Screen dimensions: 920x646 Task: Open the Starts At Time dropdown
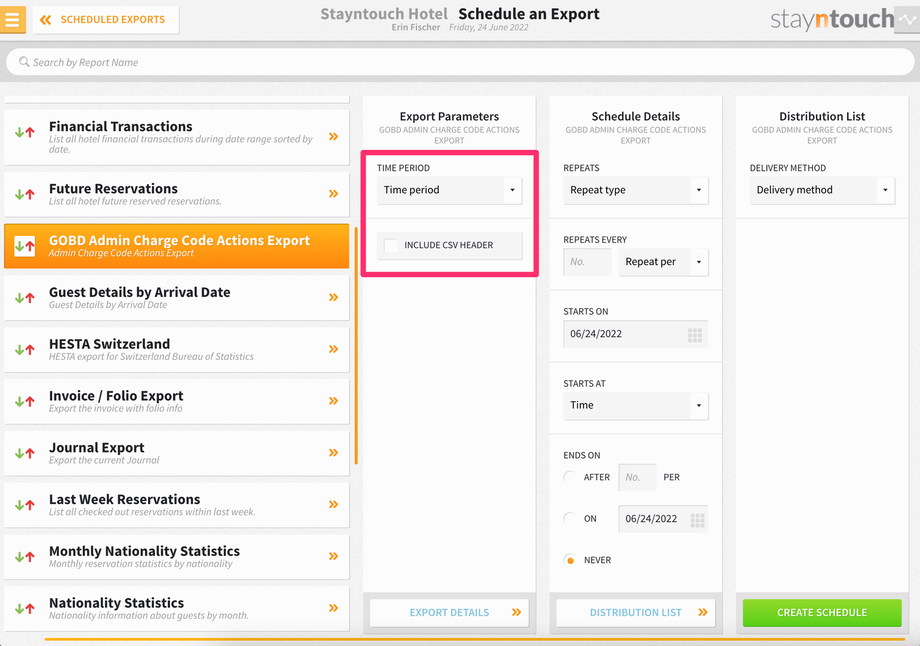click(635, 405)
